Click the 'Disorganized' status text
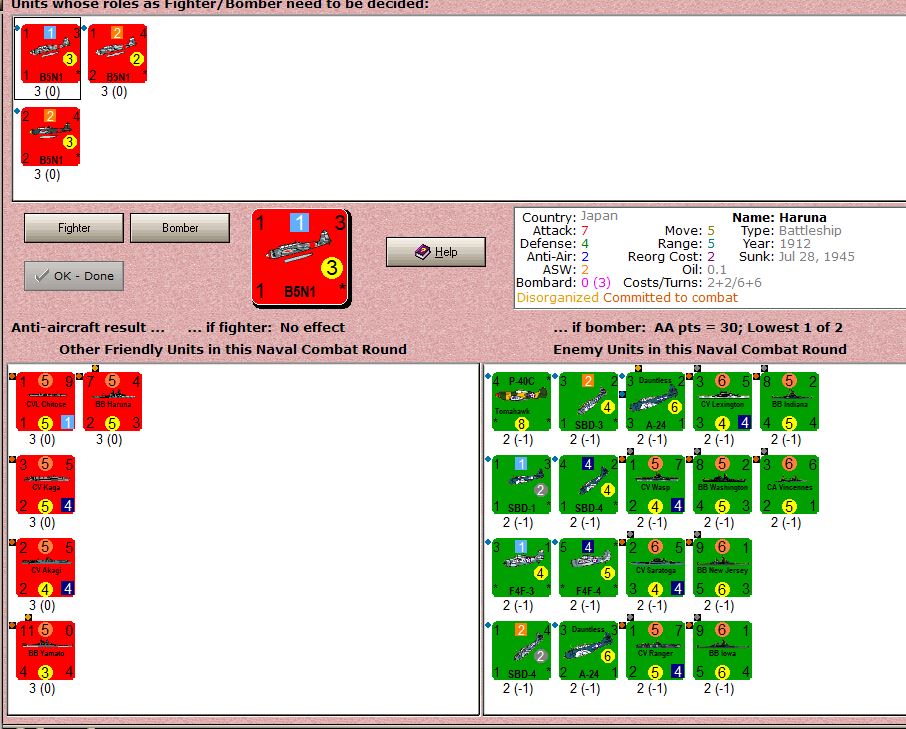Image resolution: width=906 pixels, height=729 pixels. tap(558, 298)
